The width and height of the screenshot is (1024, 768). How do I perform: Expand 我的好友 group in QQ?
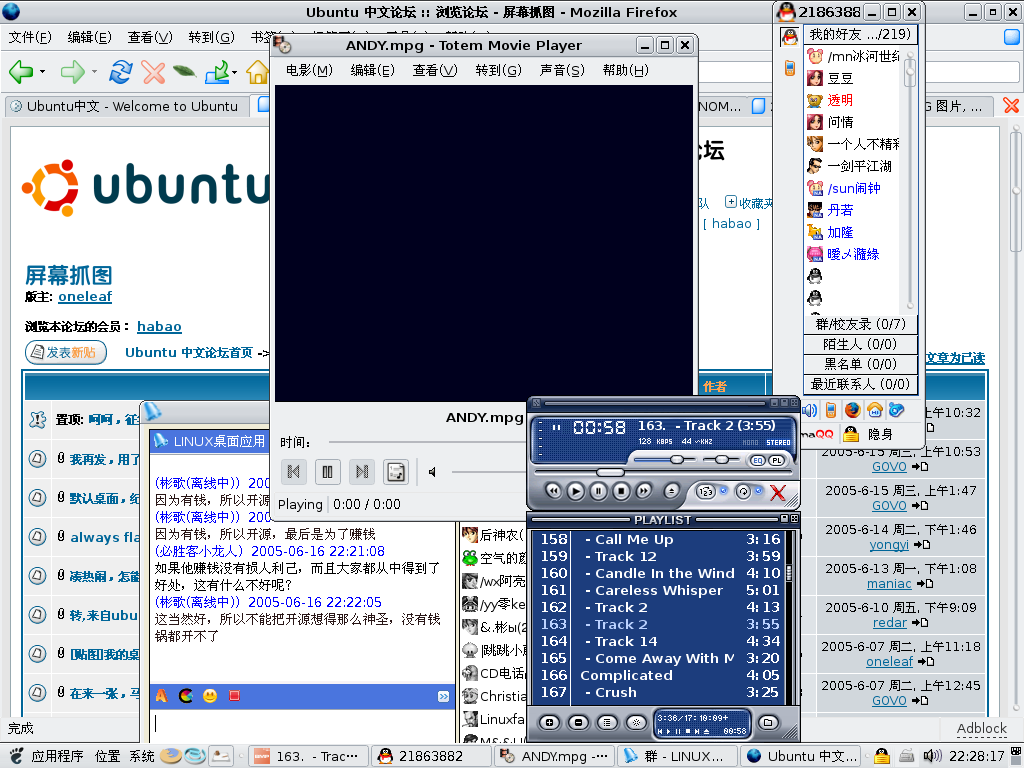point(860,34)
